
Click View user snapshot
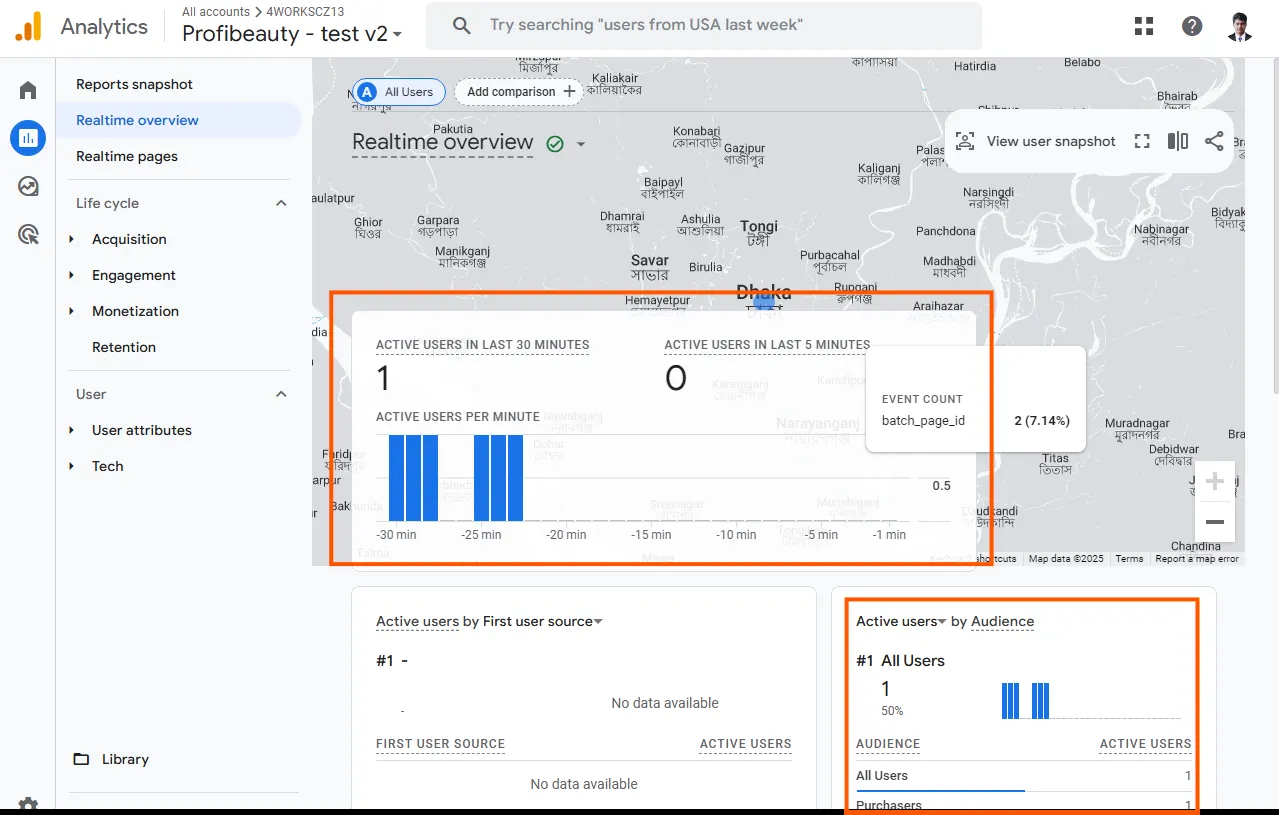click(x=1035, y=141)
